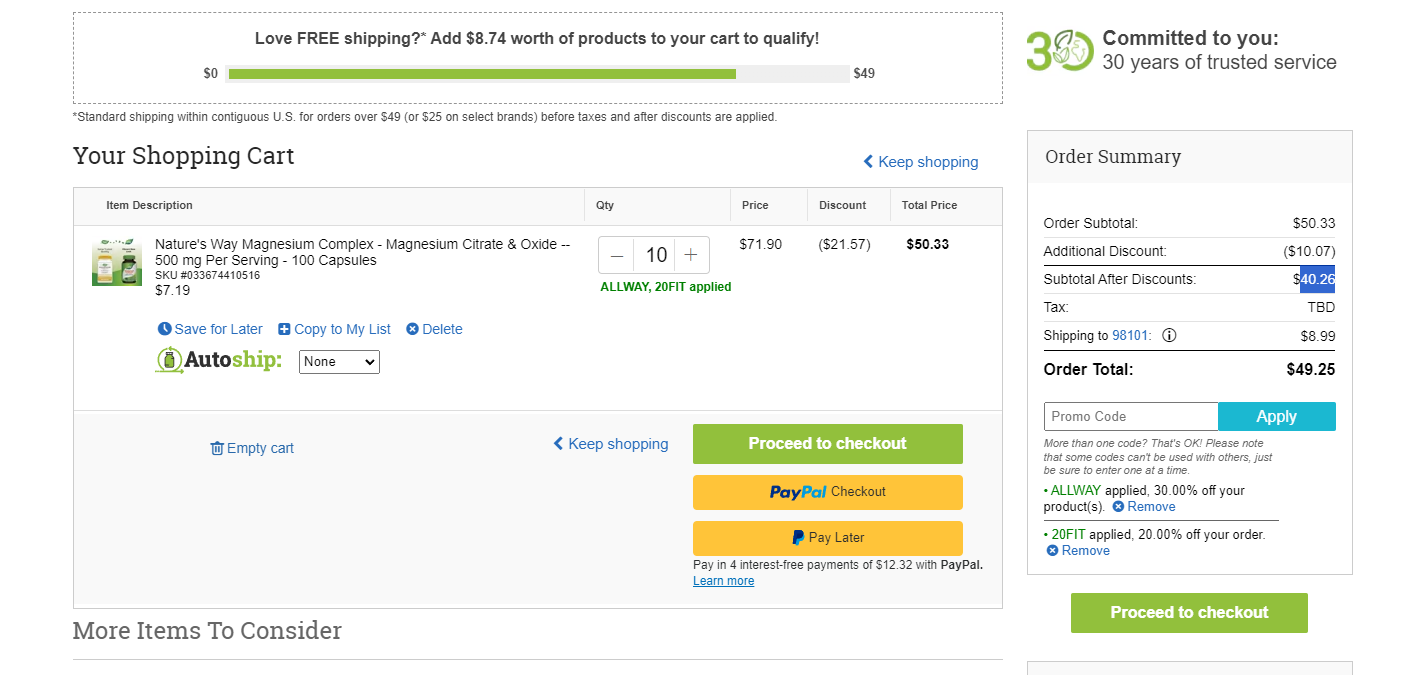Click green Proceed to checkout in cart
The width and height of the screenshot is (1410, 675).
pos(828,444)
